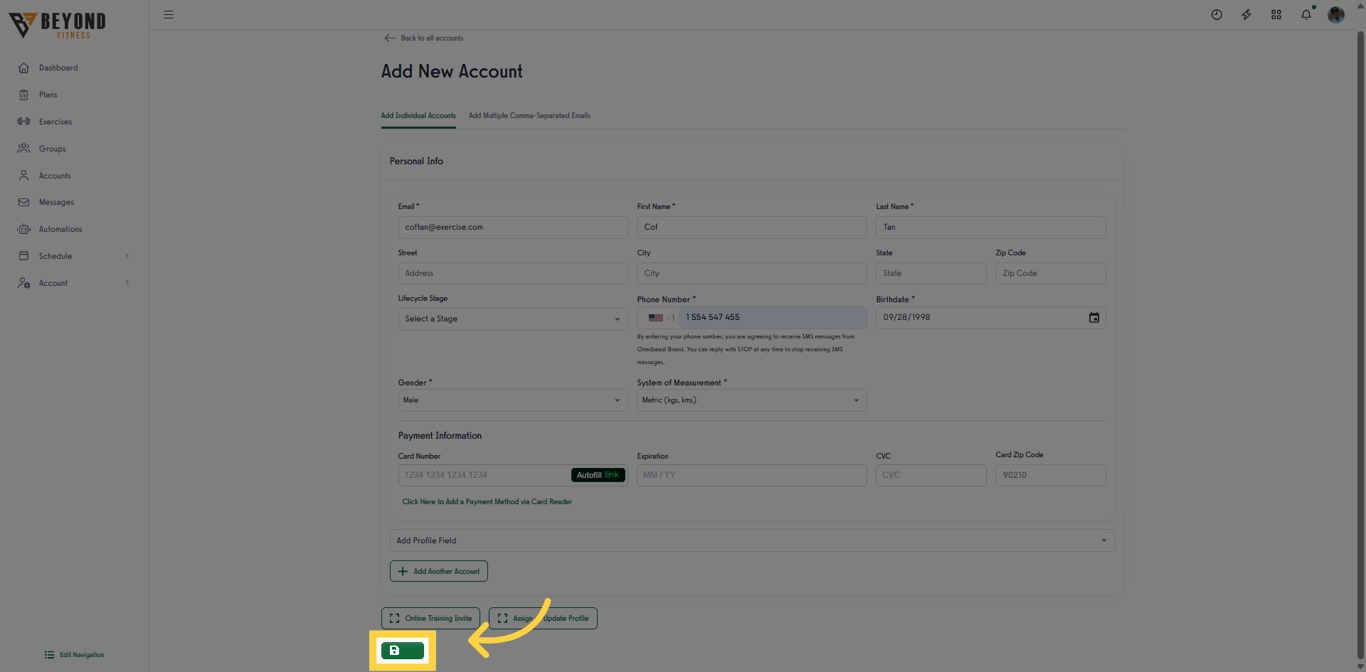Image resolution: width=1366 pixels, height=672 pixels.
Task: Open the Gender dropdown
Action: click(x=512, y=399)
